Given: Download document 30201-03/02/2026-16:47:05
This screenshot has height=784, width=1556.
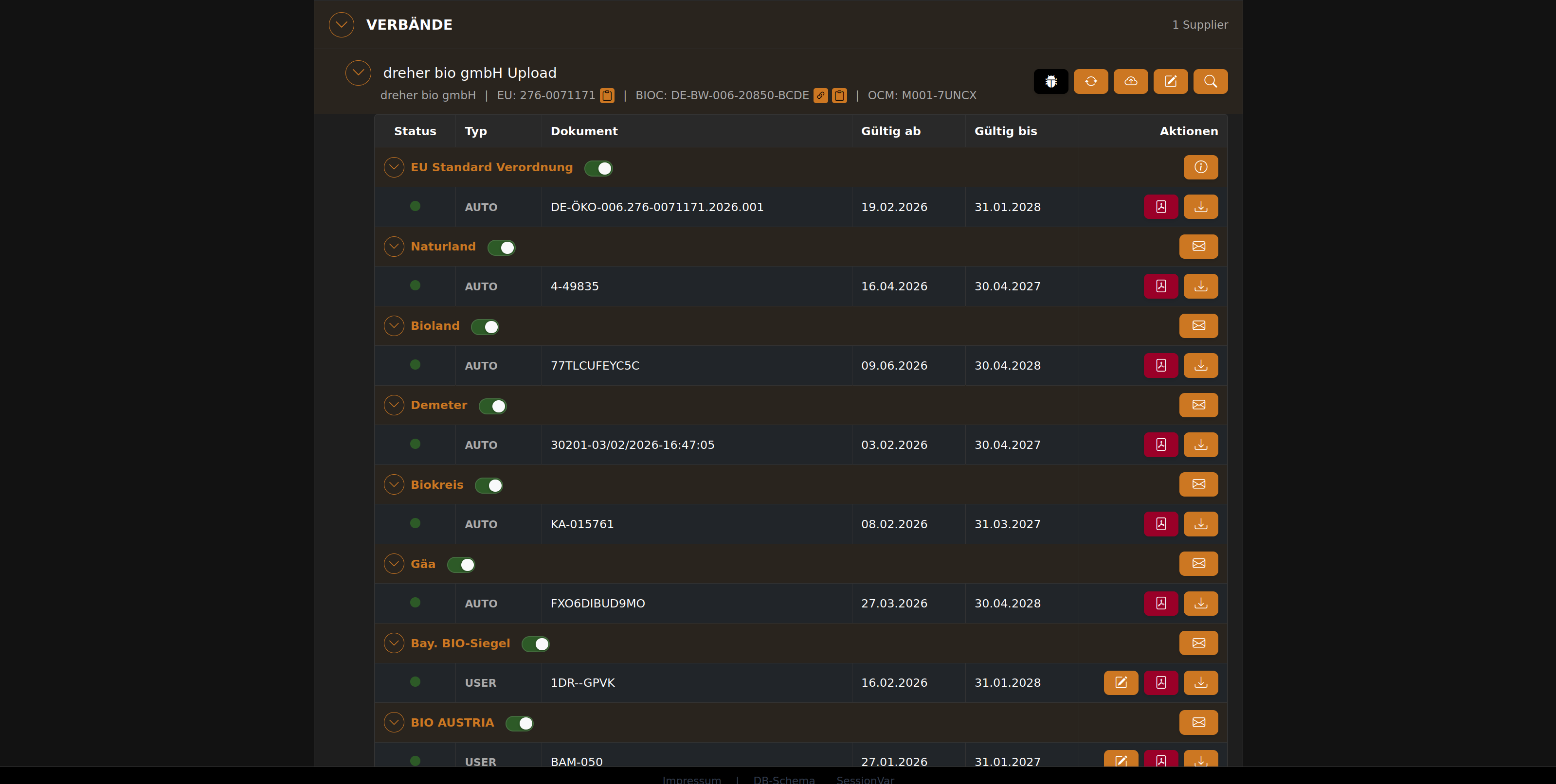Looking at the screenshot, I should (1200, 445).
